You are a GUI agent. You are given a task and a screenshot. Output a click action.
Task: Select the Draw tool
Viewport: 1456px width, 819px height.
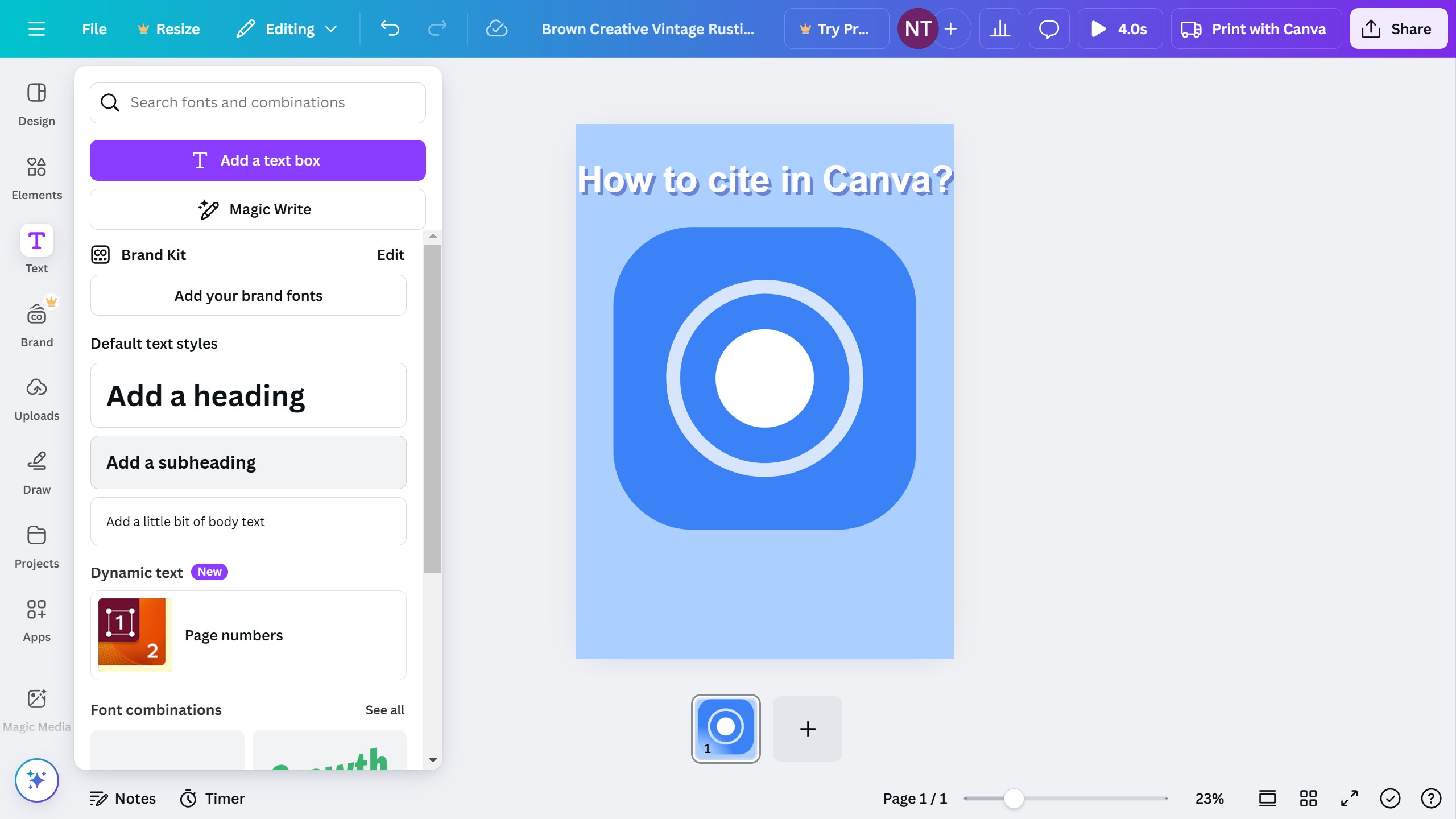coord(36,473)
